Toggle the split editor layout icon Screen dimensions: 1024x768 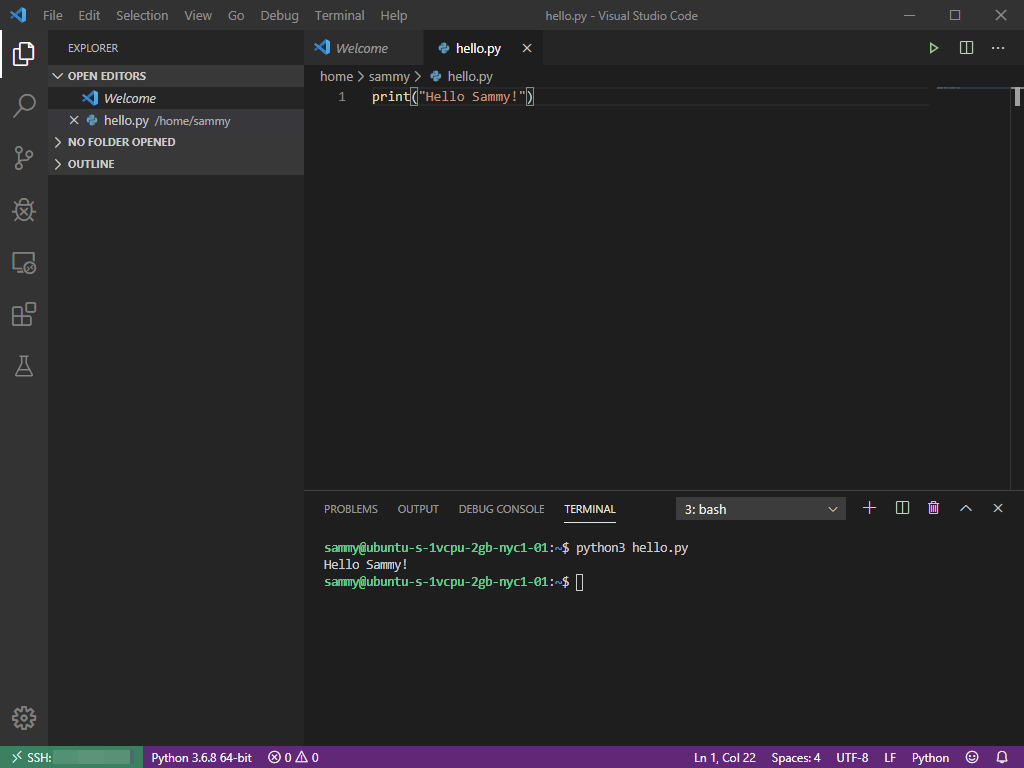[965, 47]
